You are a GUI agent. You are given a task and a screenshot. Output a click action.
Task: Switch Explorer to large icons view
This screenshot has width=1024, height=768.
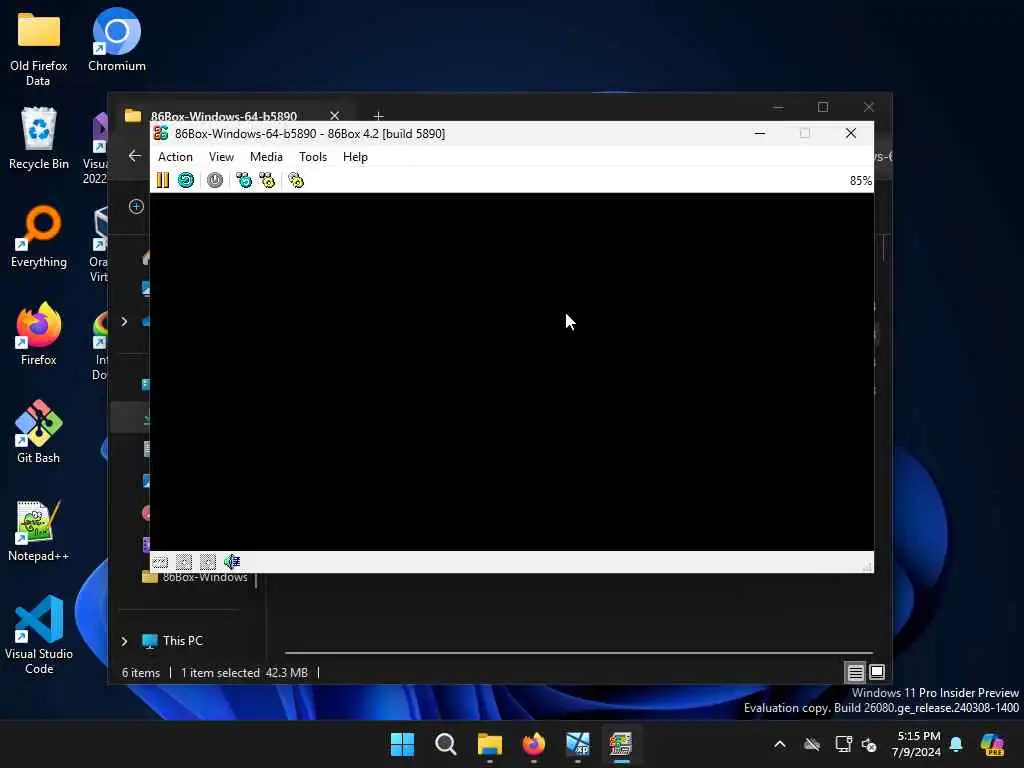(877, 672)
